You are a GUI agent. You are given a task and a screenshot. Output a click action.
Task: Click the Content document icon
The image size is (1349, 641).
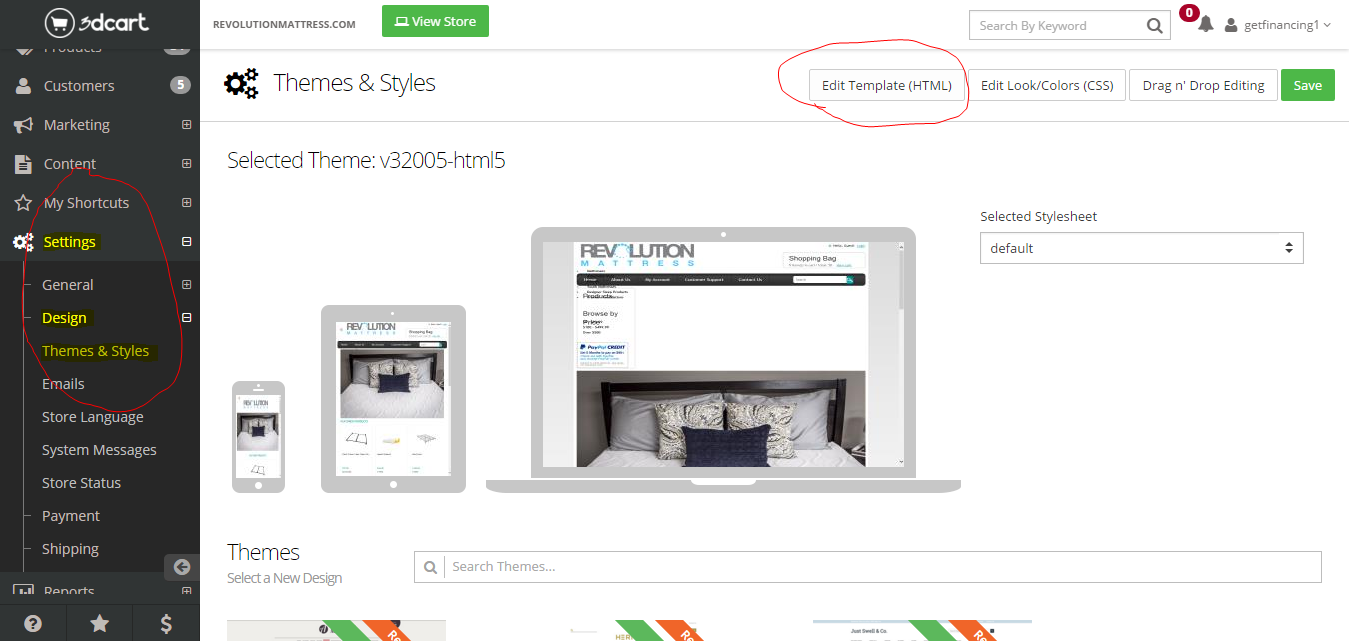click(23, 164)
